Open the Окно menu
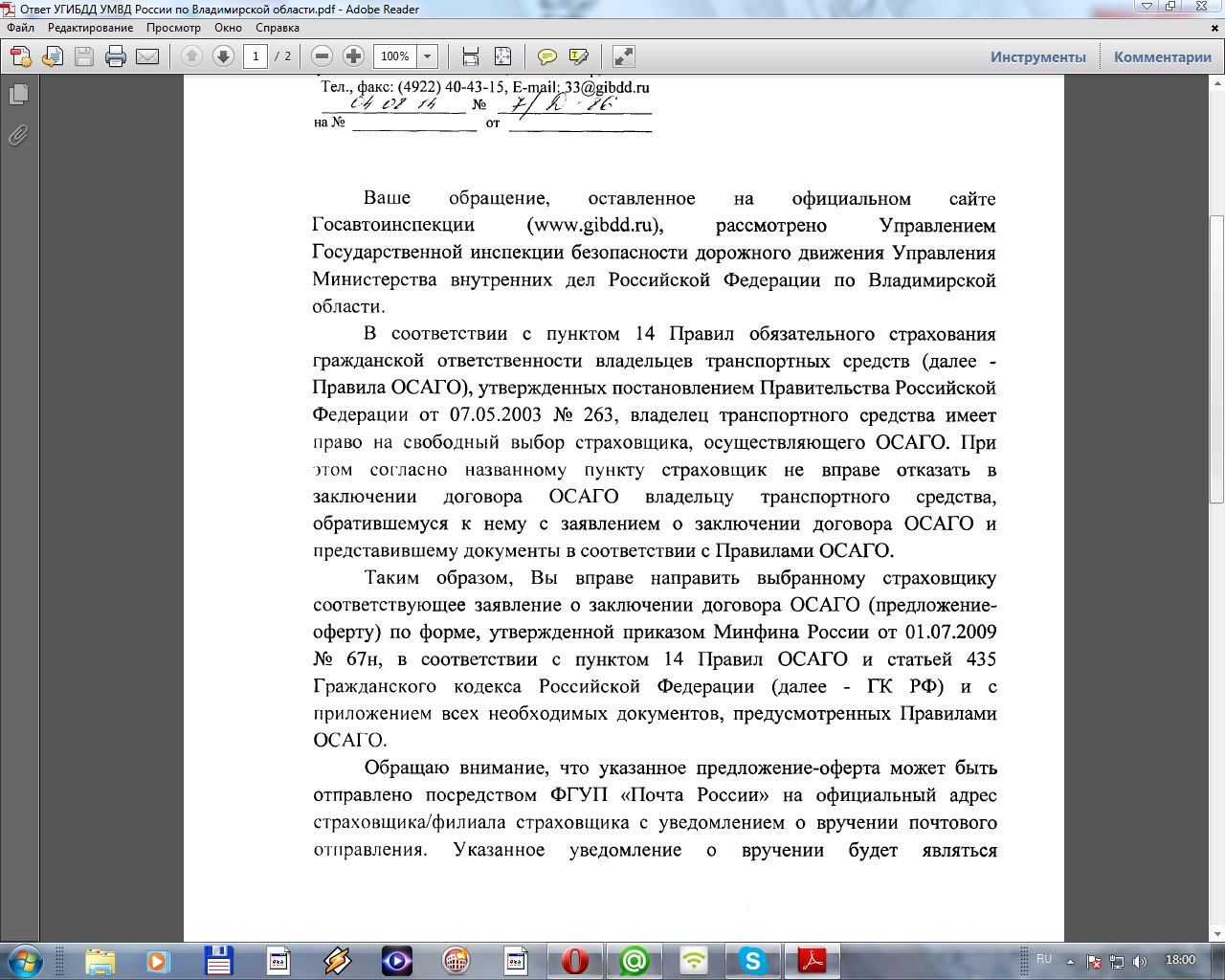Viewport: 1225px width, 980px height. 229,28
